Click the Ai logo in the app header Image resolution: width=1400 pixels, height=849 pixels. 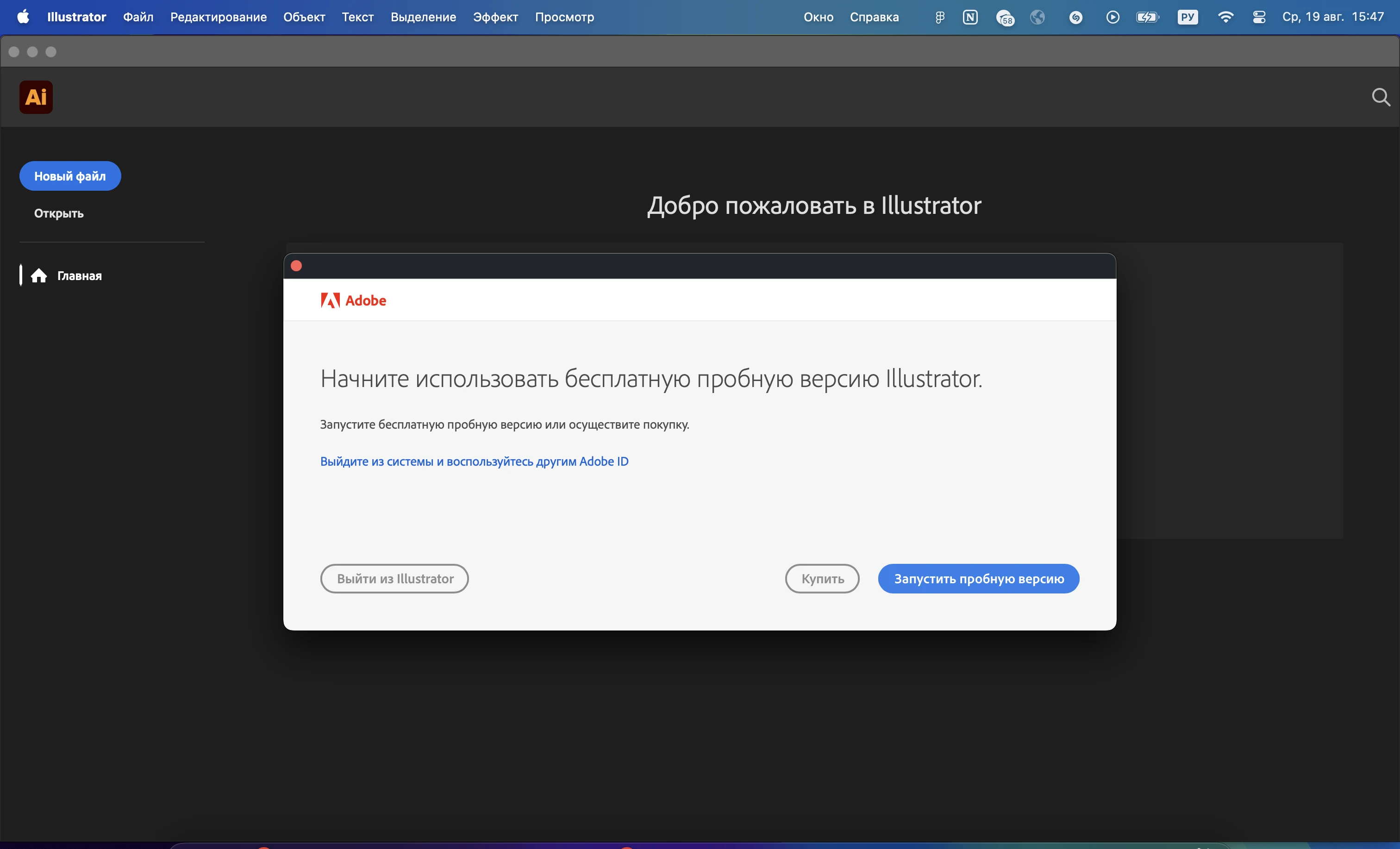click(x=36, y=97)
